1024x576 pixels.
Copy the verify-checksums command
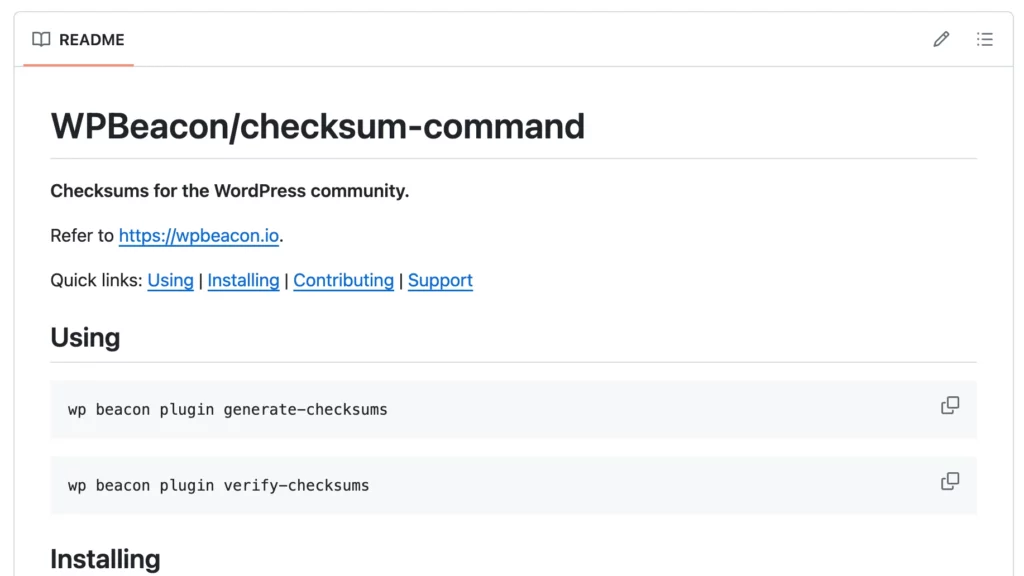[x=950, y=481]
